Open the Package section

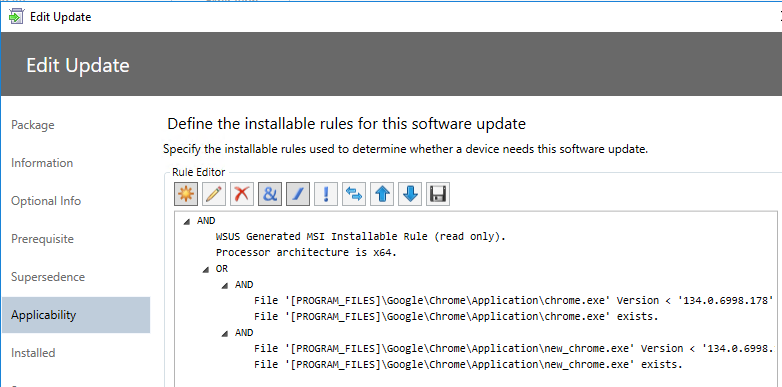pos(33,125)
